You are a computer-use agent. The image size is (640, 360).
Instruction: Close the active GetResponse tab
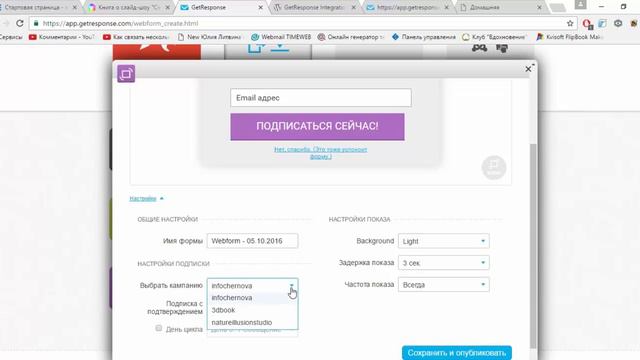(260, 7)
